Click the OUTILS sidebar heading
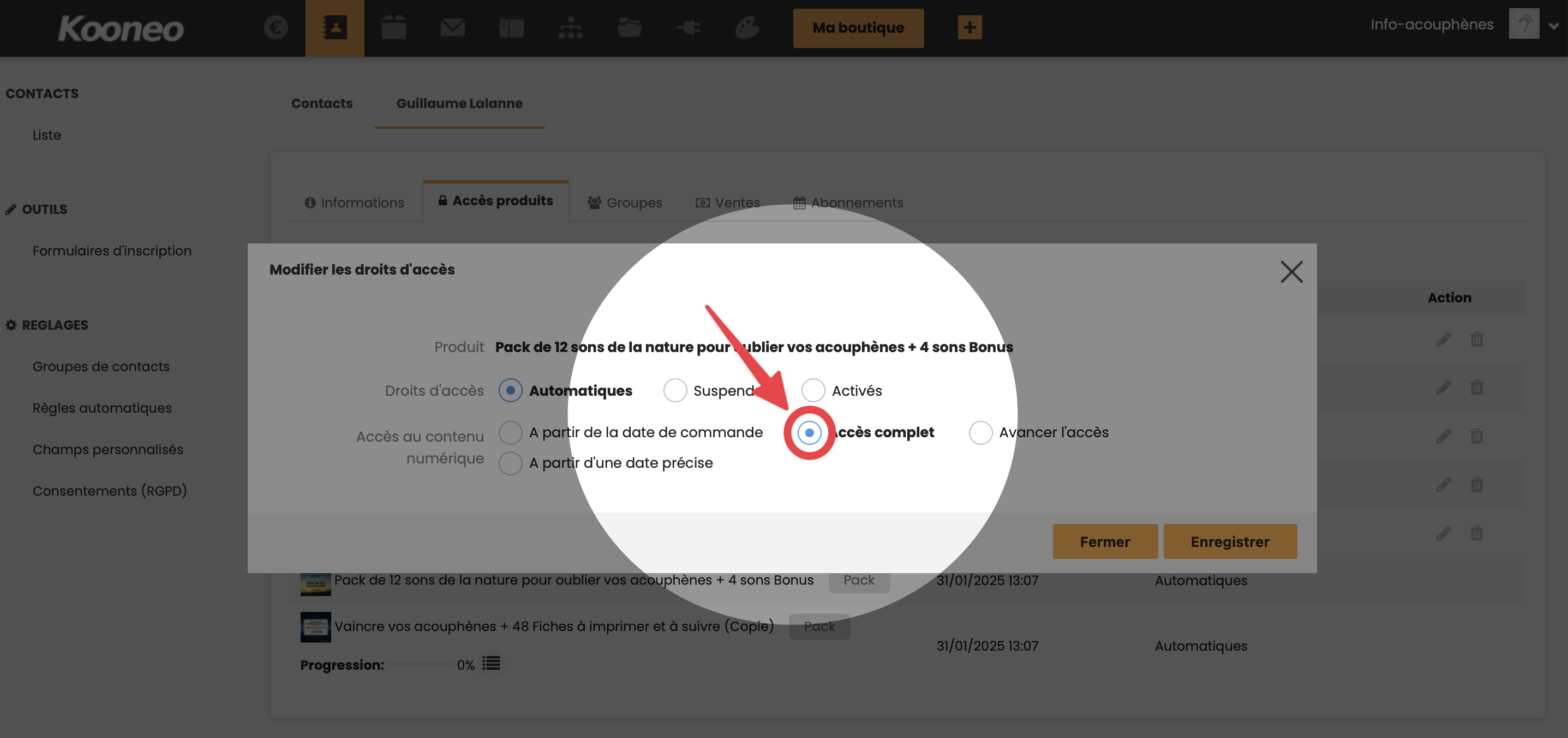Image resolution: width=1568 pixels, height=738 pixels. tap(37, 210)
